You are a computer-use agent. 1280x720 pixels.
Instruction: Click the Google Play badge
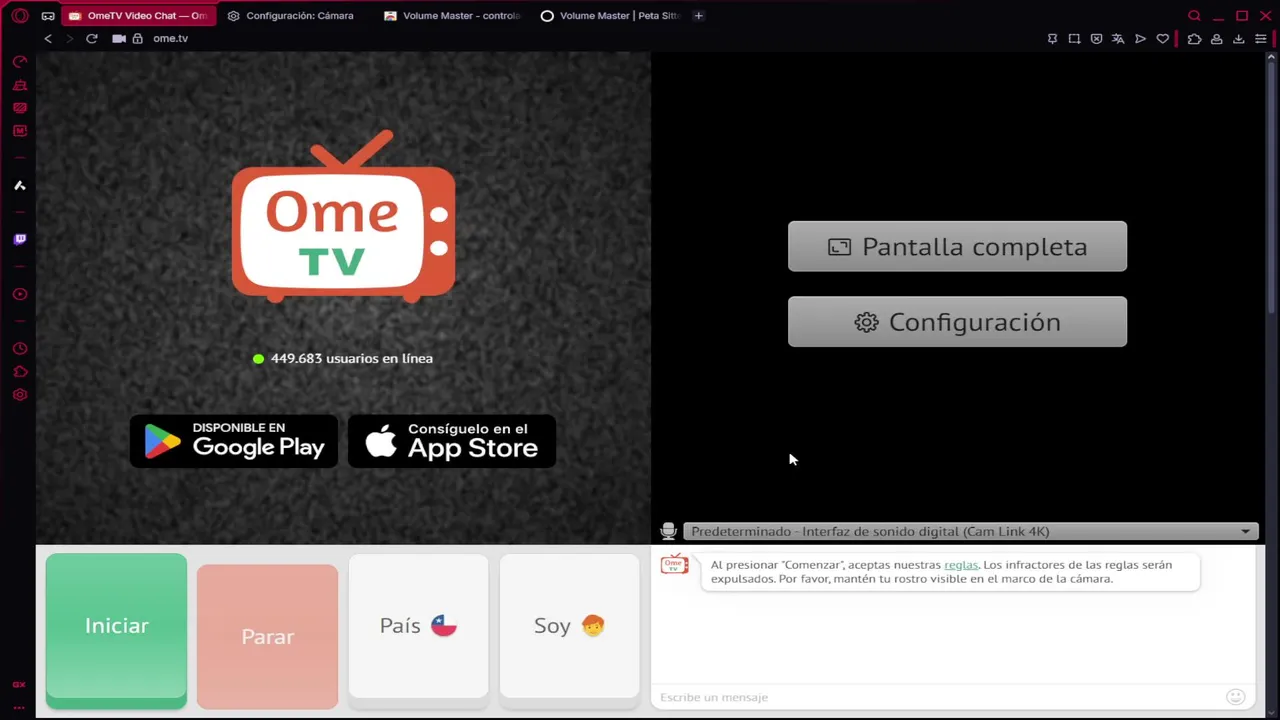pyautogui.click(x=234, y=441)
